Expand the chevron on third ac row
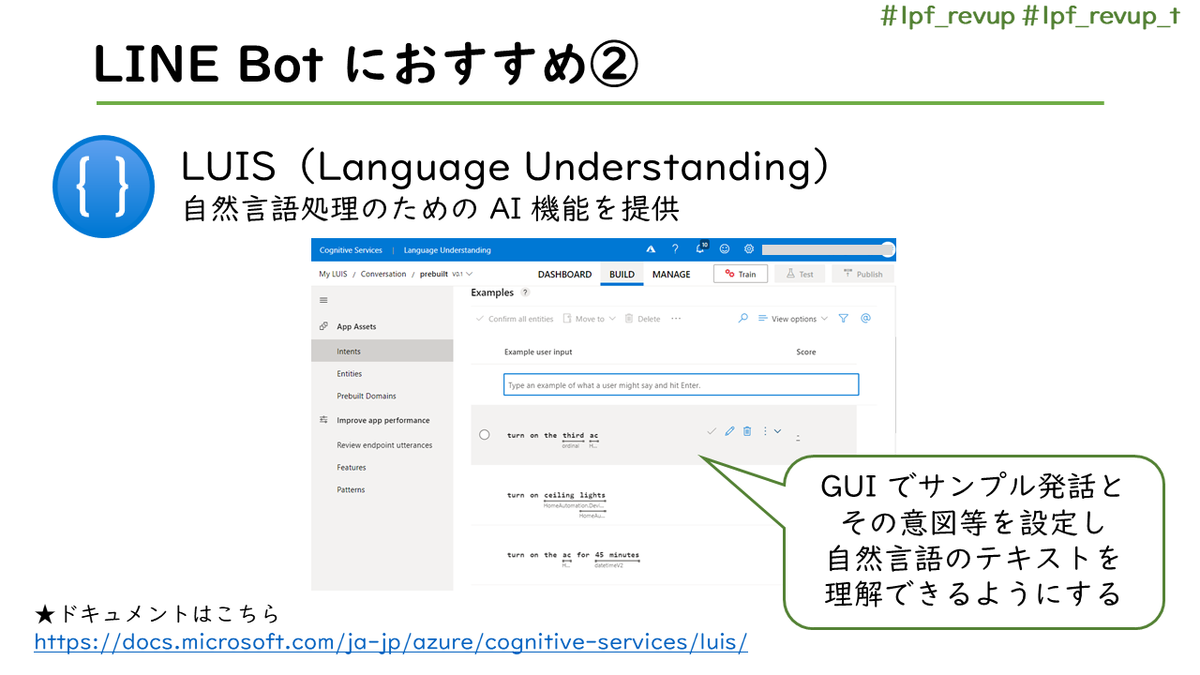 [x=777, y=431]
